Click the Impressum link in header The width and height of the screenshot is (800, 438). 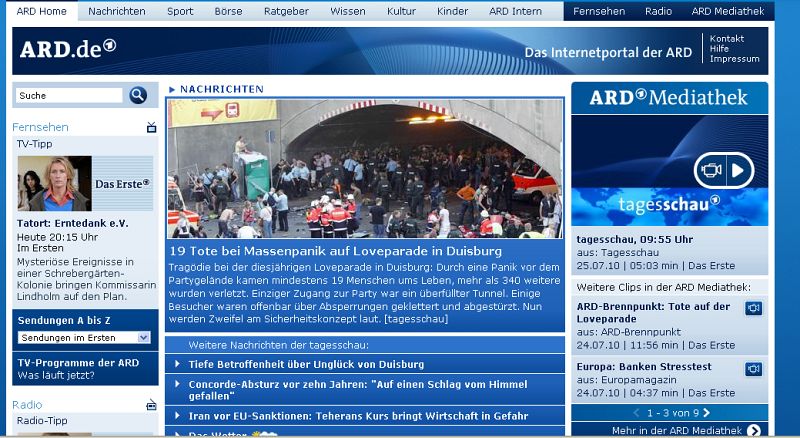(x=733, y=59)
